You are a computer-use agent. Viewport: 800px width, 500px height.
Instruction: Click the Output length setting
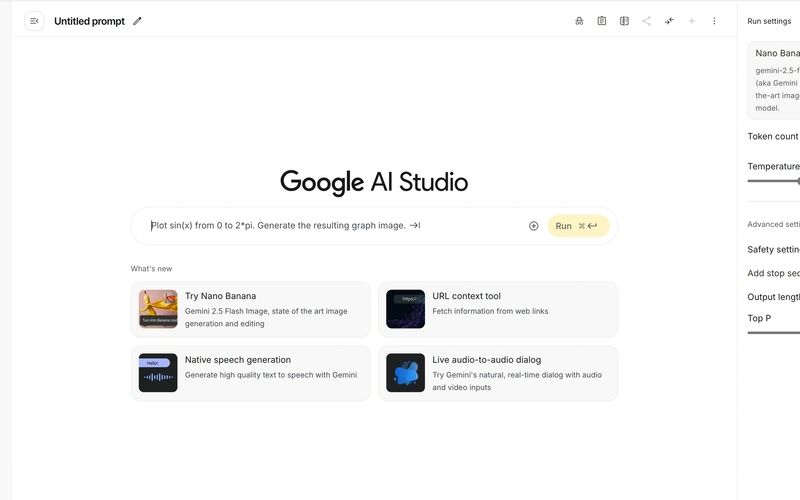point(773,297)
